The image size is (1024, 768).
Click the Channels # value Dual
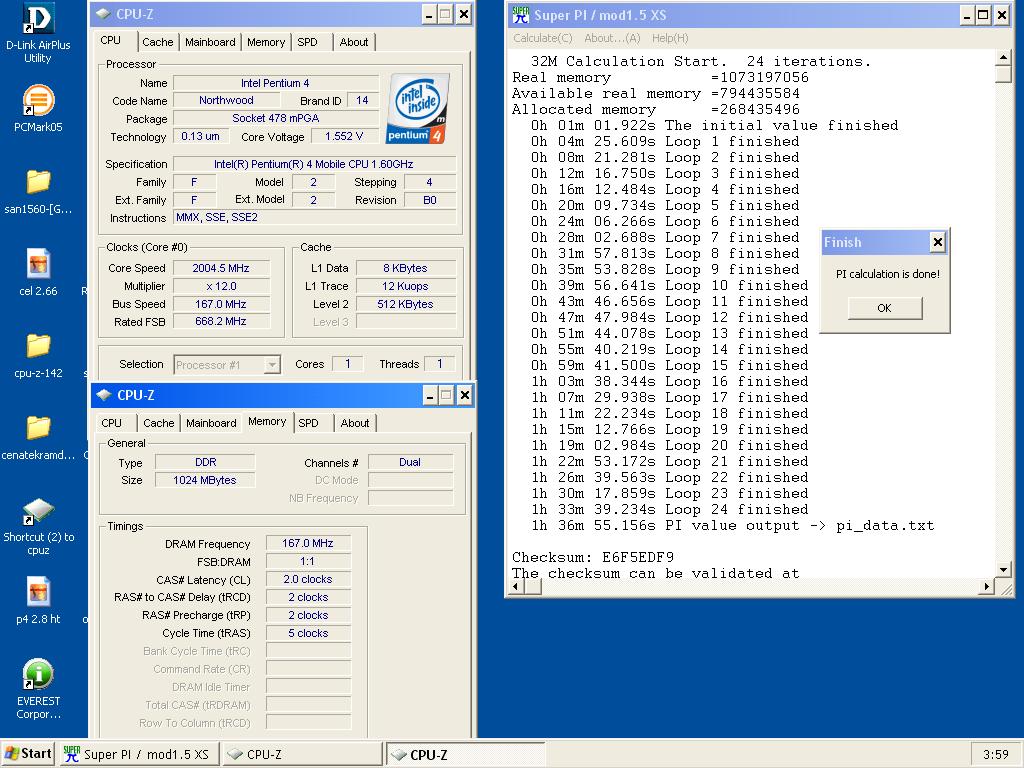pos(410,462)
